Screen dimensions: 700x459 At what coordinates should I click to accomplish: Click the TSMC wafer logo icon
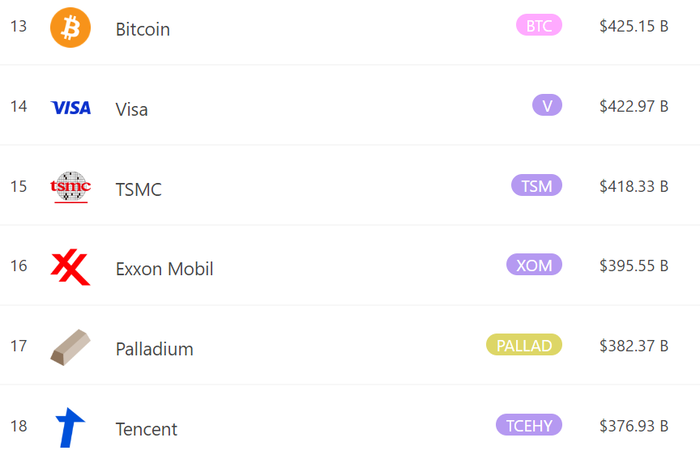(71, 187)
